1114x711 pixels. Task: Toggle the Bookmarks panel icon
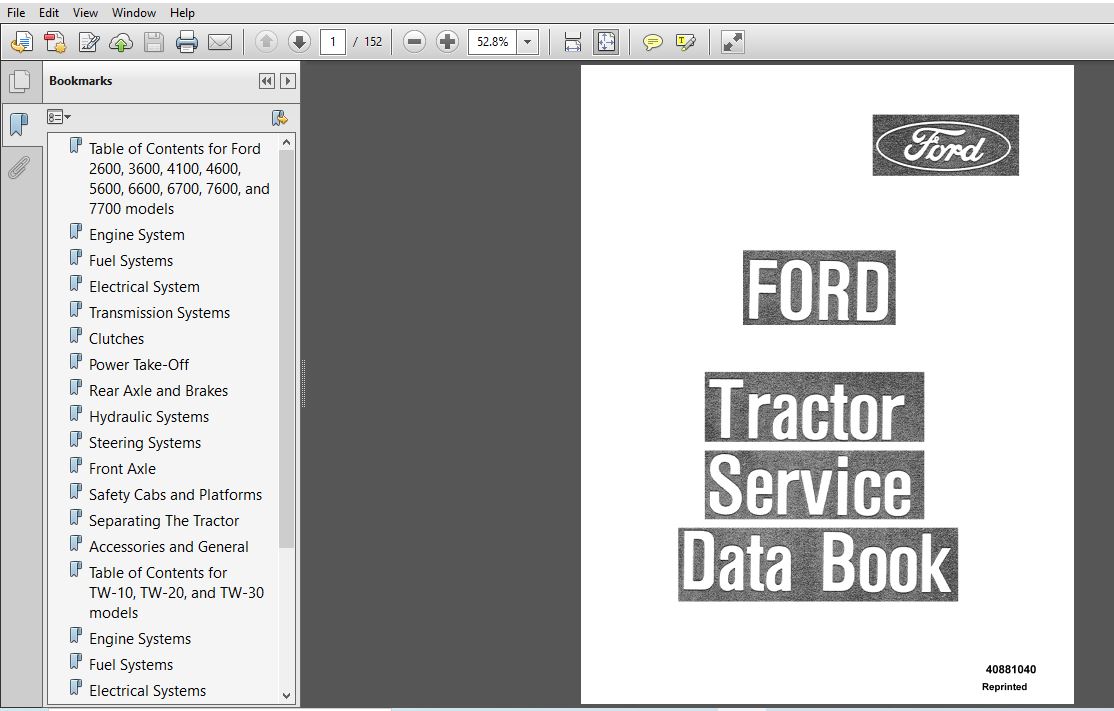point(19,124)
